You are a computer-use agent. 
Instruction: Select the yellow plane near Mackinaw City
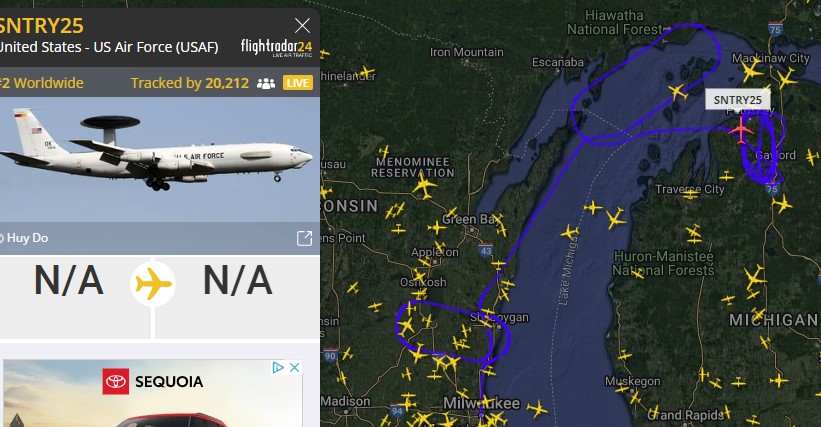(x=751, y=71)
